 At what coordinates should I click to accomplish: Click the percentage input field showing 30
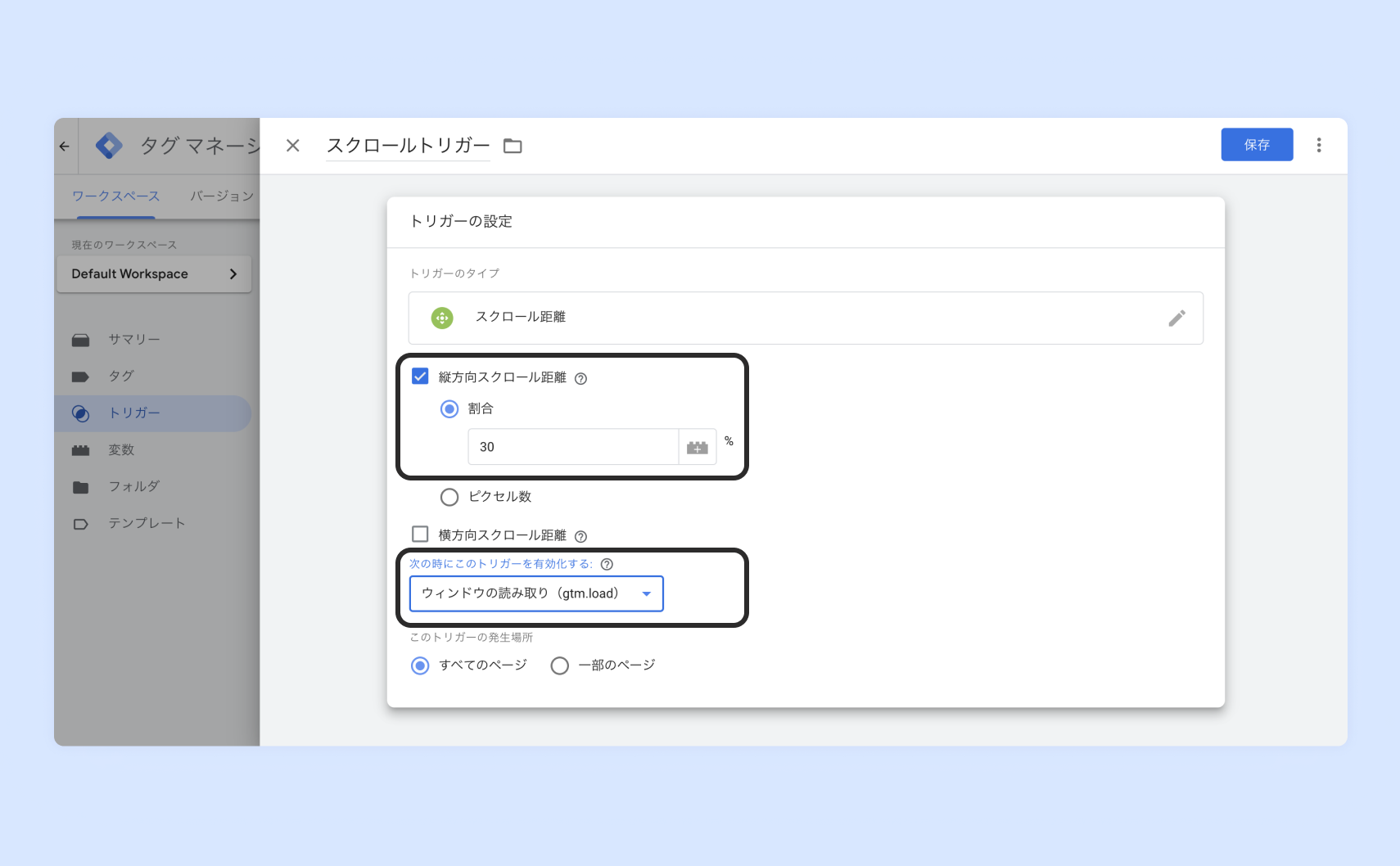coord(573,447)
